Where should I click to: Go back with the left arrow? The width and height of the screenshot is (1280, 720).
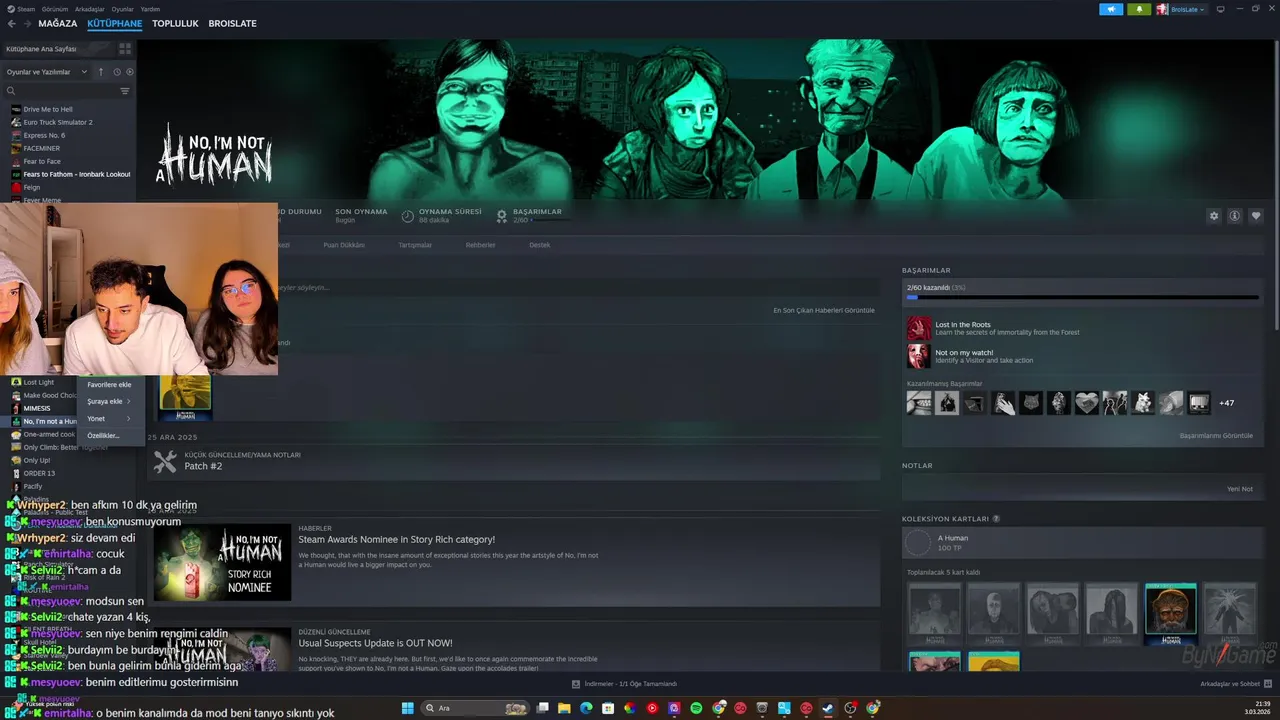(x=12, y=23)
